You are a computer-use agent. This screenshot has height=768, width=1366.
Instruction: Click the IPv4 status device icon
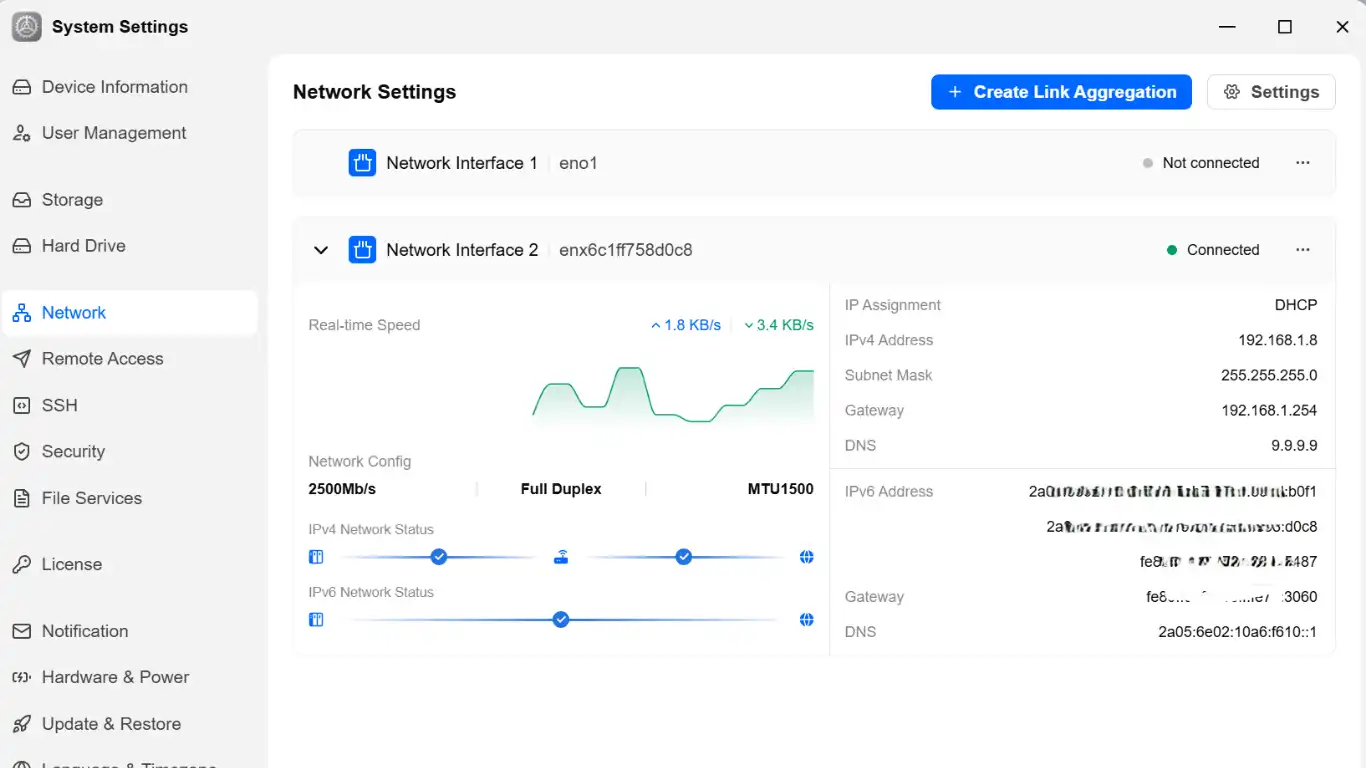pyautogui.click(x=316, y=557)
